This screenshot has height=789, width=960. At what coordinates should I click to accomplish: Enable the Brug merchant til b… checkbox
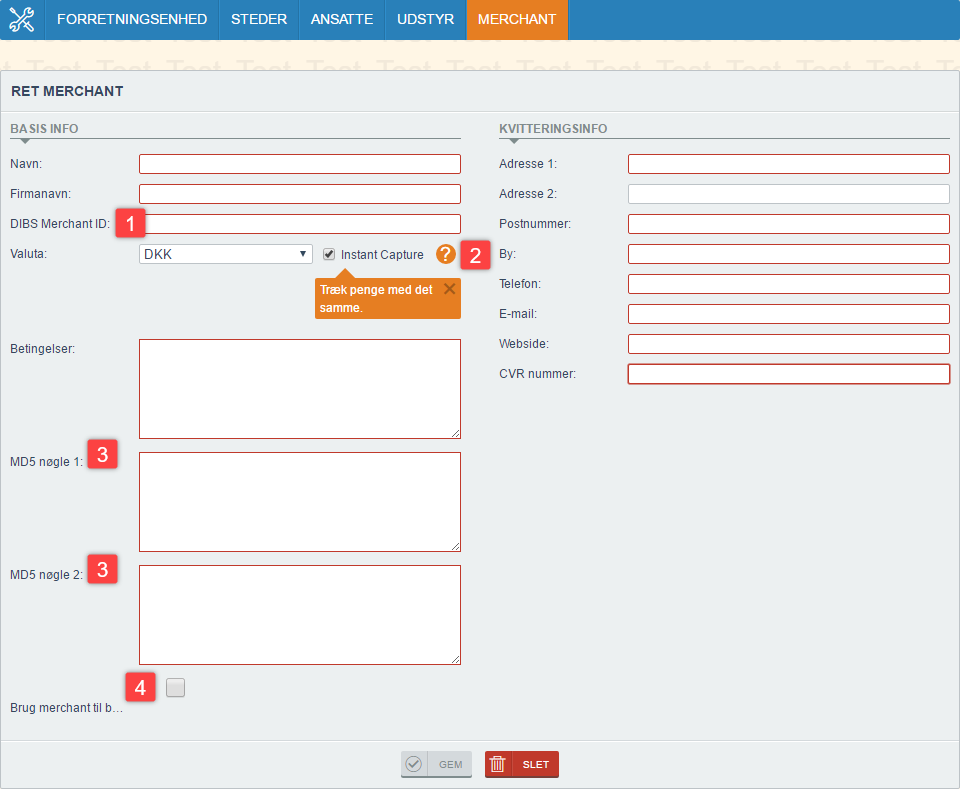[176, 687]
